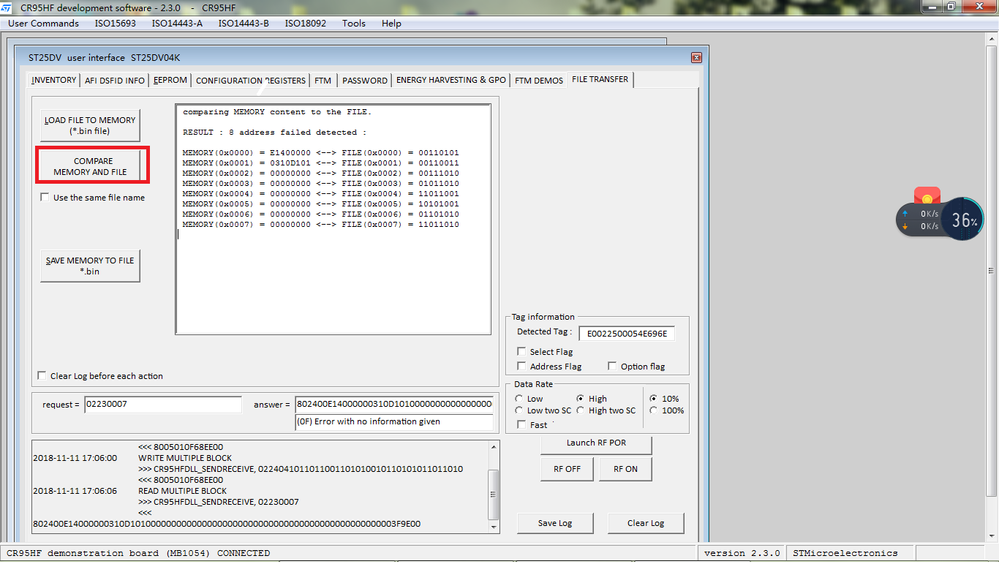
Task: Toggle the Select Flag checkbox
Action: [521, 351]
